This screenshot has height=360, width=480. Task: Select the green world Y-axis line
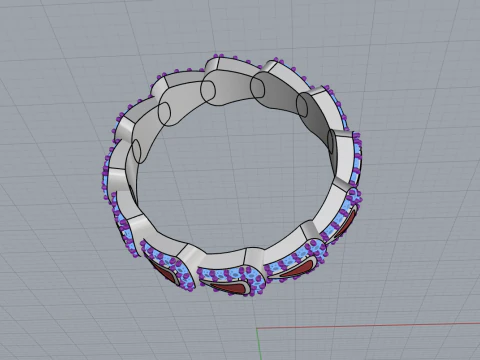pos(259,344)
